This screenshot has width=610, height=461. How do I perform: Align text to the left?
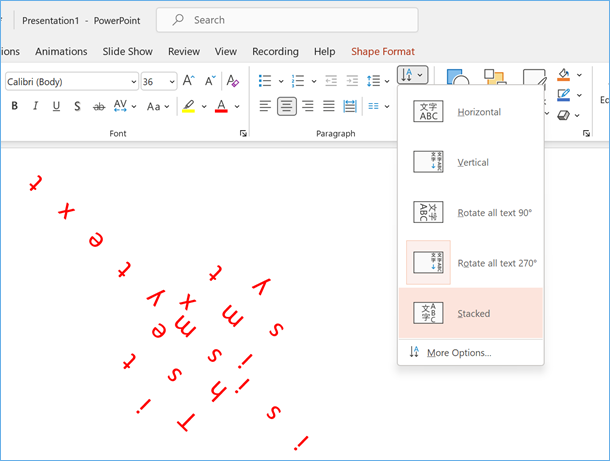tap(265, 106)
